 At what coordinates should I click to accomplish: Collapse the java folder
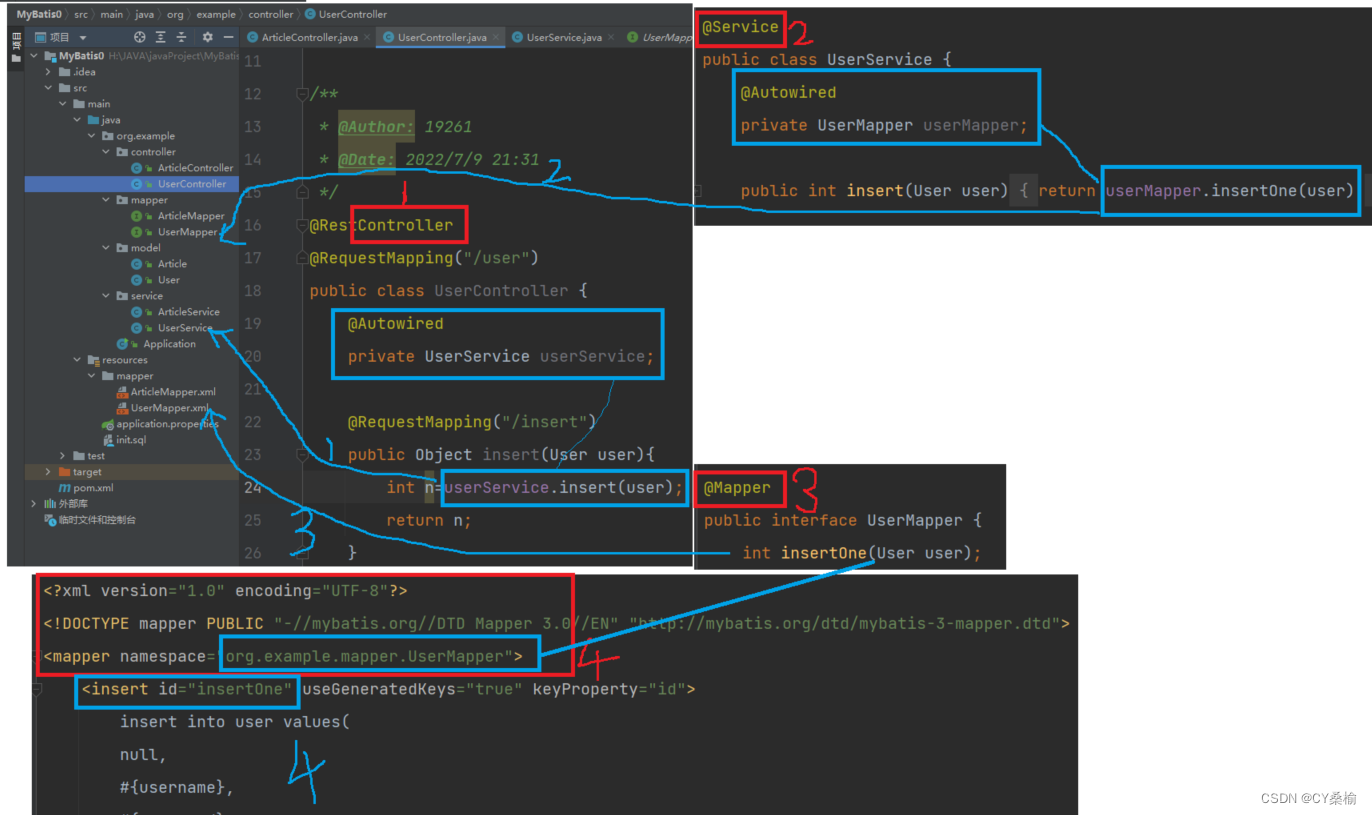pos(76,120)
